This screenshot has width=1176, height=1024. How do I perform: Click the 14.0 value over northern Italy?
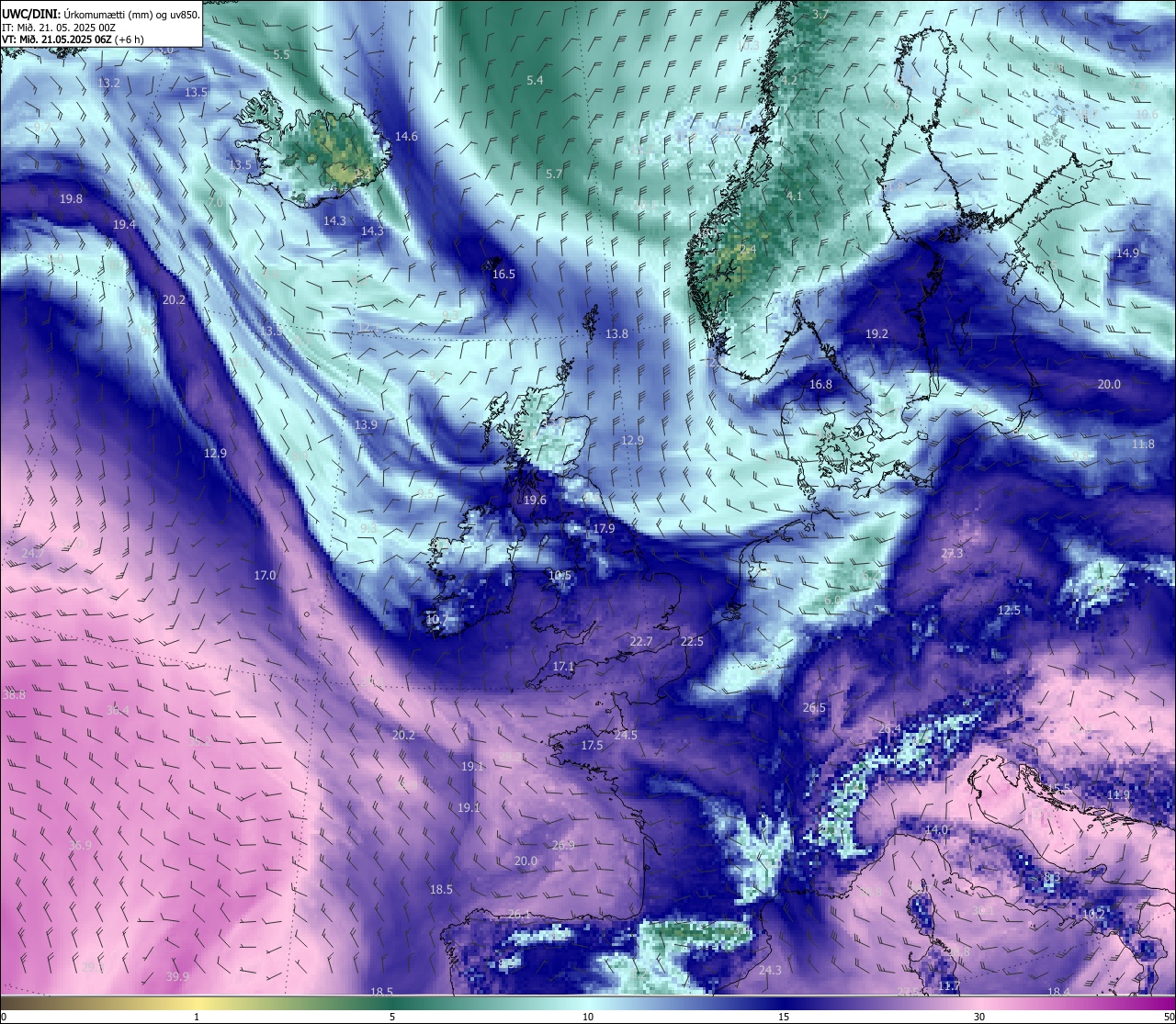pyautogui.click(x=936, y=829)
